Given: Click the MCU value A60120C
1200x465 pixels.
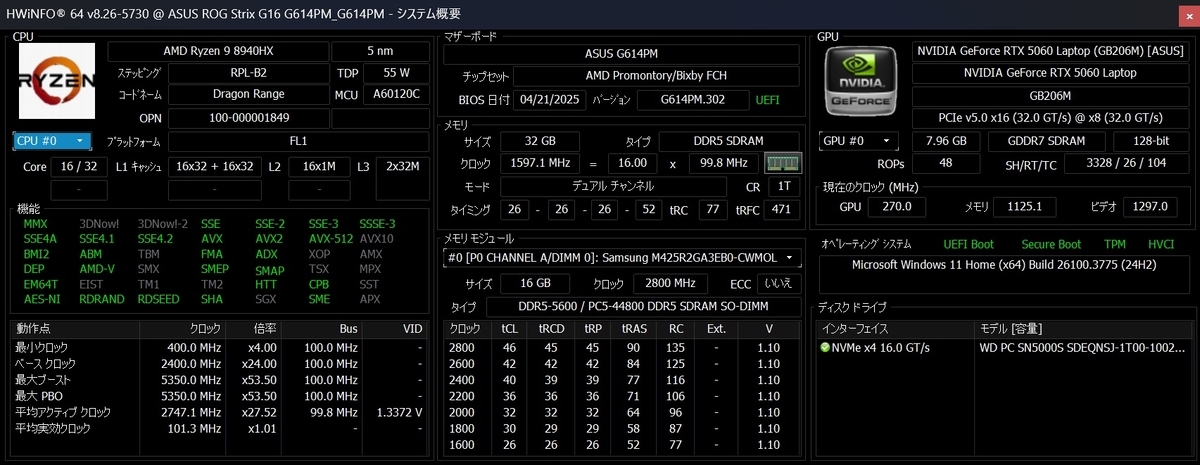Looking at the screenshot, I should coord(397,95).
